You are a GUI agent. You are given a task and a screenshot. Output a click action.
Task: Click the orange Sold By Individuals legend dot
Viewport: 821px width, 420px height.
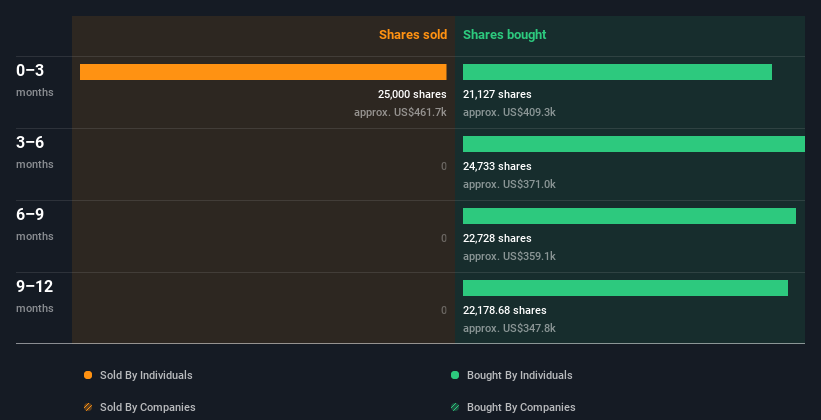click(88, 375)
